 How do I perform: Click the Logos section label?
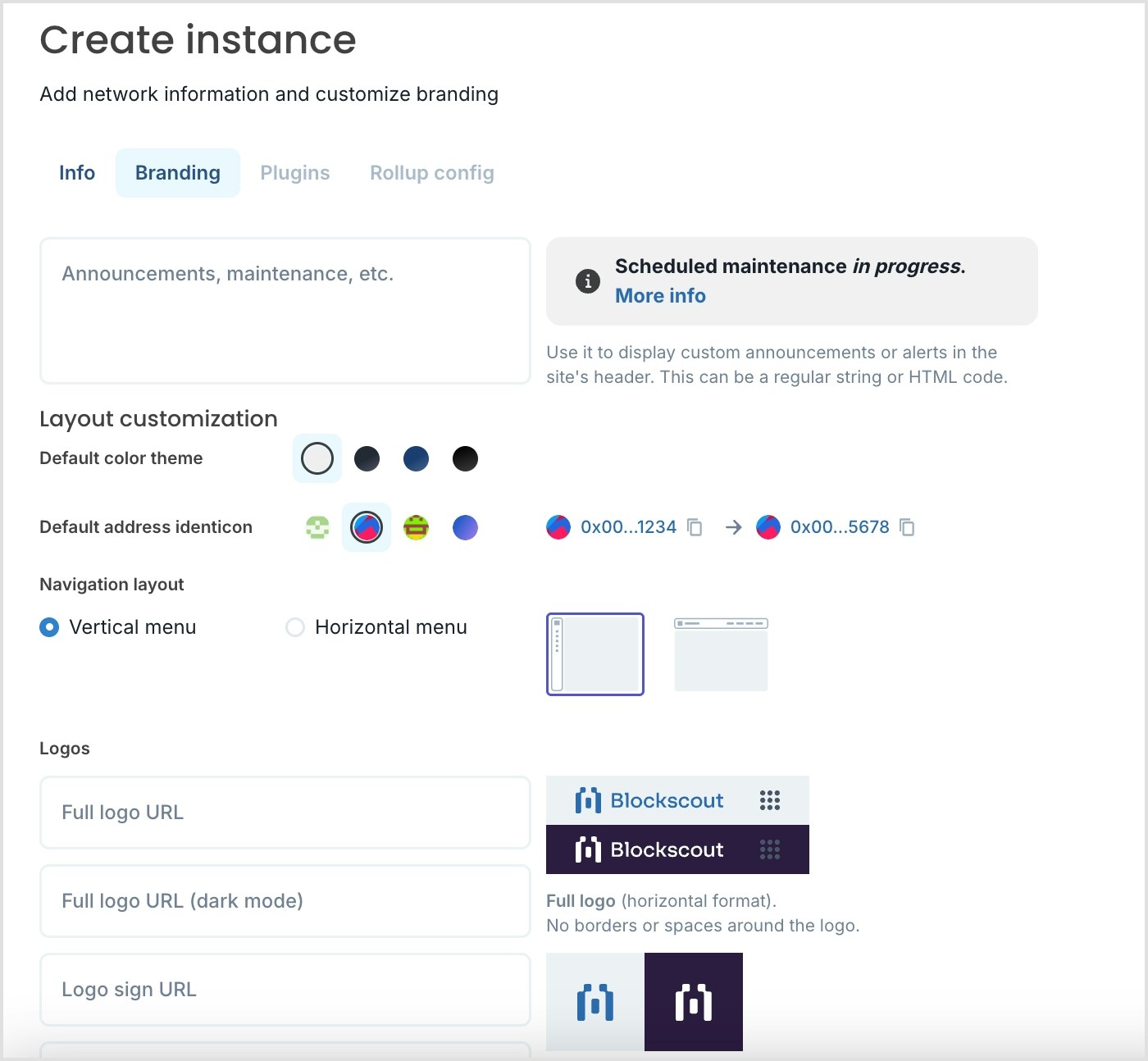point(65,749)
